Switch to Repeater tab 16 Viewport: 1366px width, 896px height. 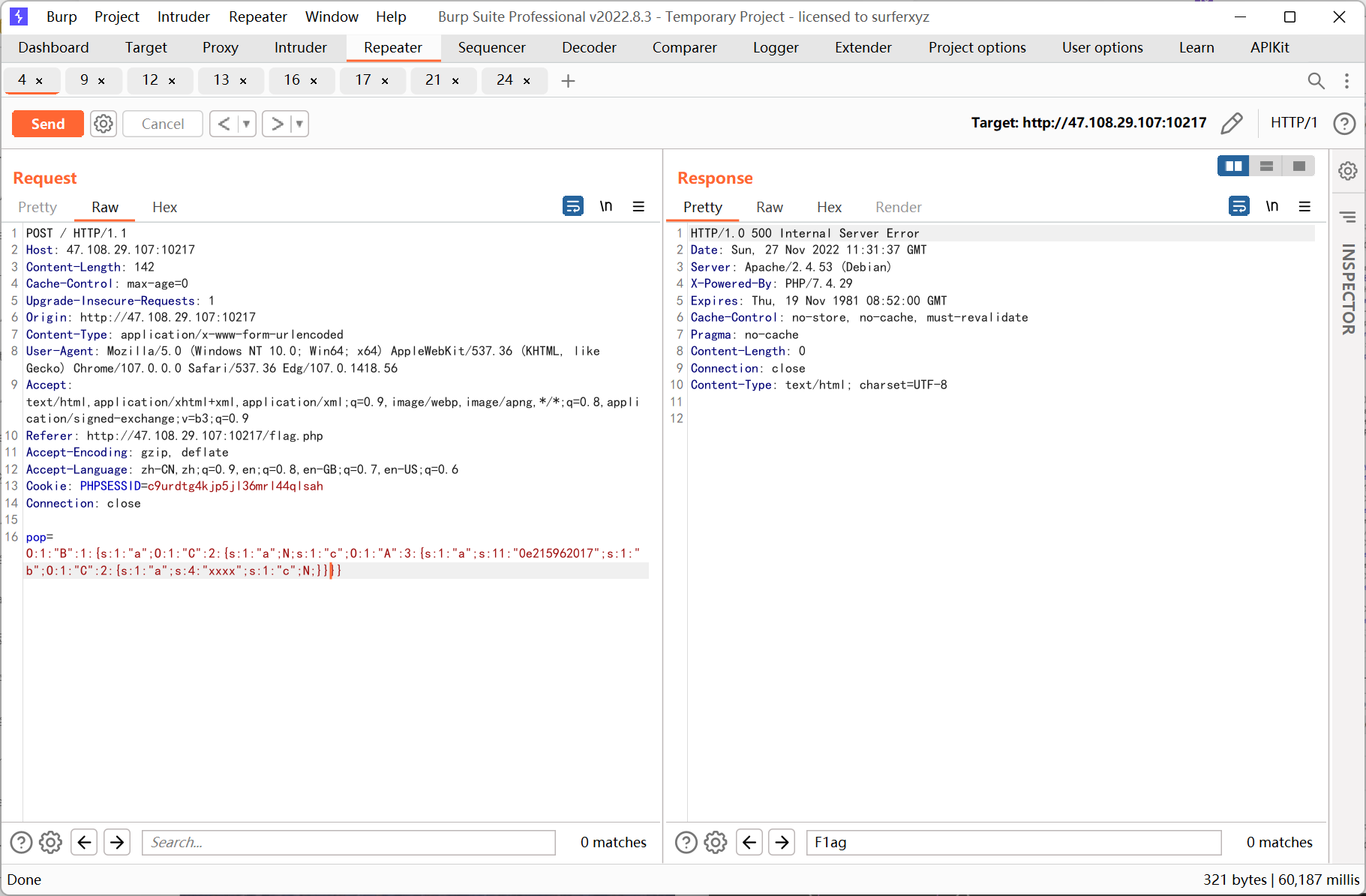[293, 79]
